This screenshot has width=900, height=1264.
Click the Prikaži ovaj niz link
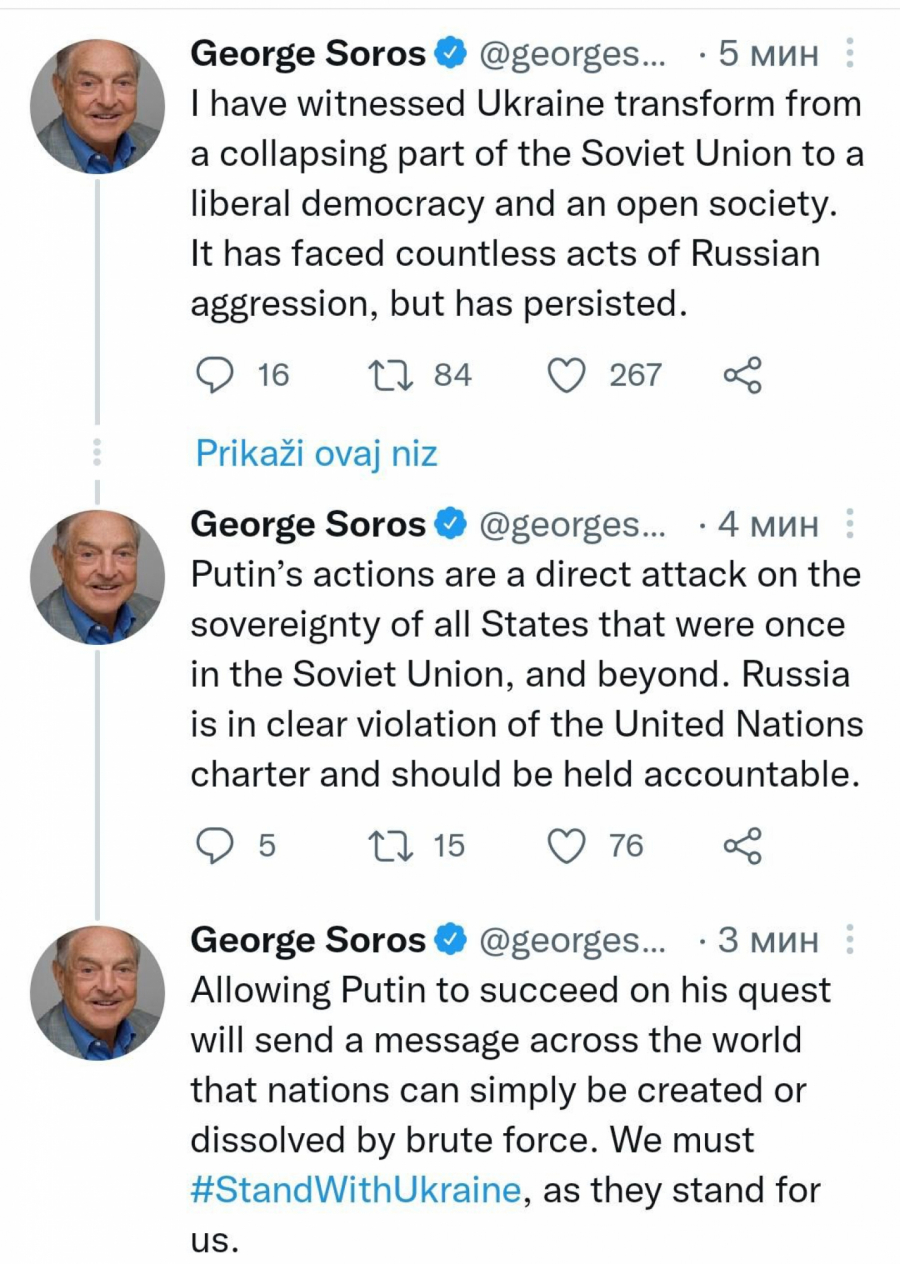coord(315,453)
